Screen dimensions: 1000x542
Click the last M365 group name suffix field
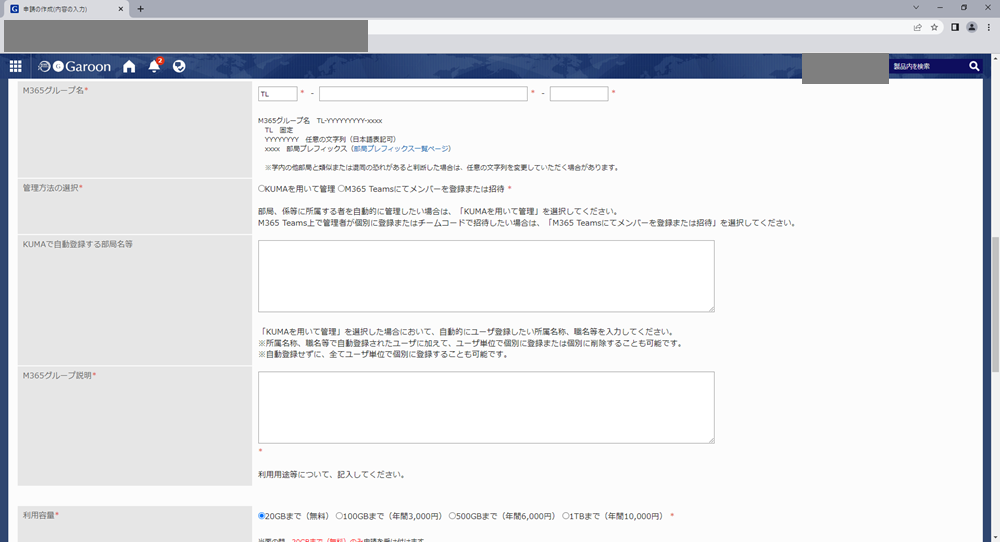pos(579,94)
